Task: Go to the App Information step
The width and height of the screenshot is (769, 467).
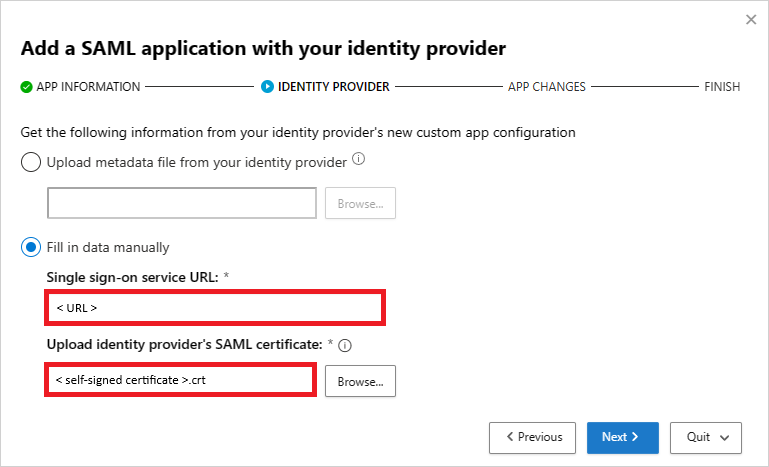Action: 88,87
